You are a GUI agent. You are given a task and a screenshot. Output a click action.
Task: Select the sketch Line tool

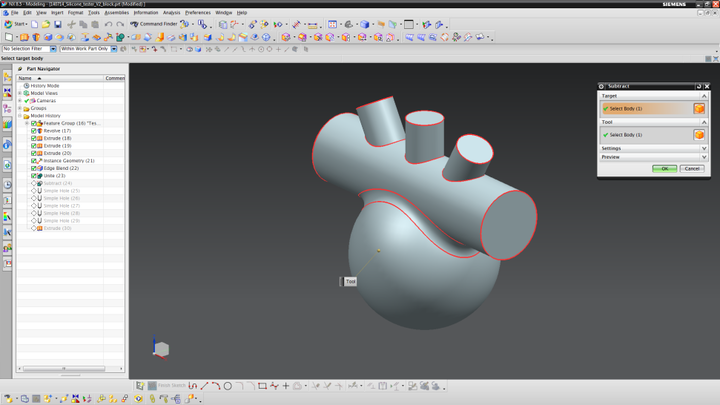coord(204,386)
